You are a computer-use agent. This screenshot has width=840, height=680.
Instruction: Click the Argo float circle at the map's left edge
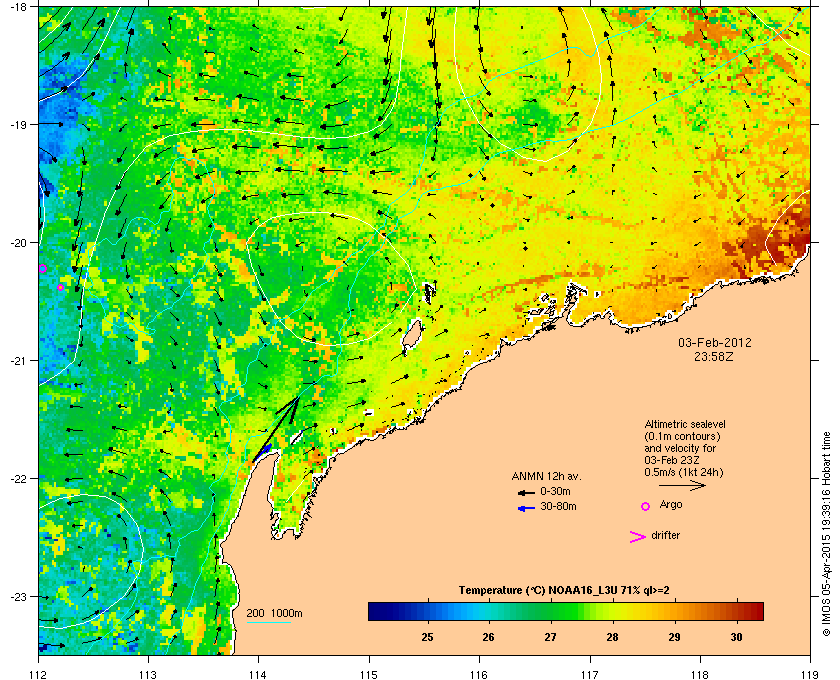click(43, 268)
